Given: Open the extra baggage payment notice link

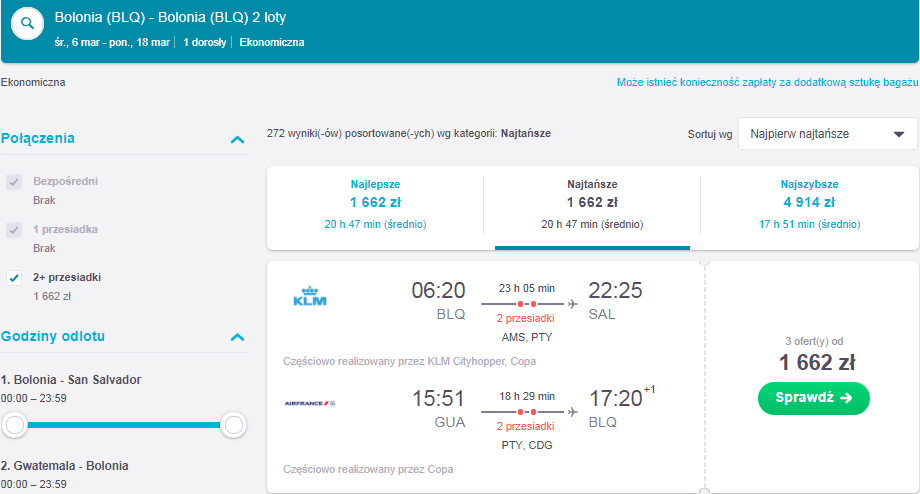Looking at the screenshot, I should 767,83.
